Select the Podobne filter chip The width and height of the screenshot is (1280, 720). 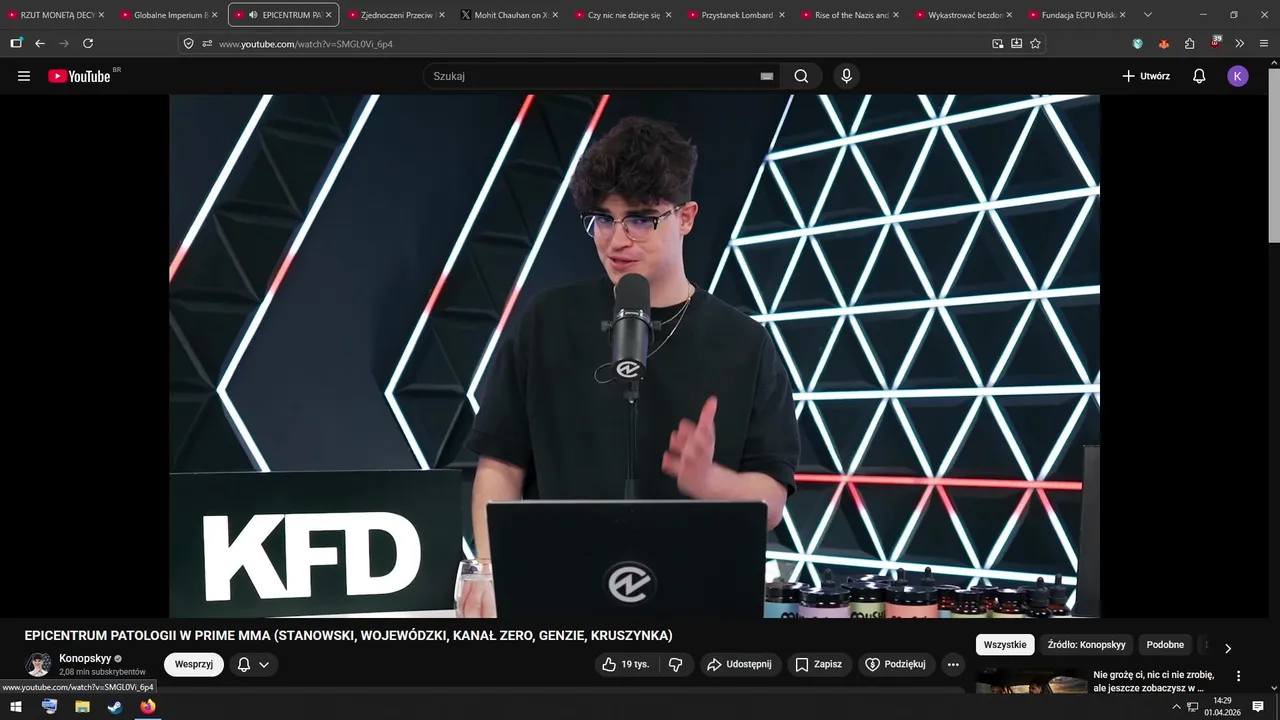(1165, 645)
